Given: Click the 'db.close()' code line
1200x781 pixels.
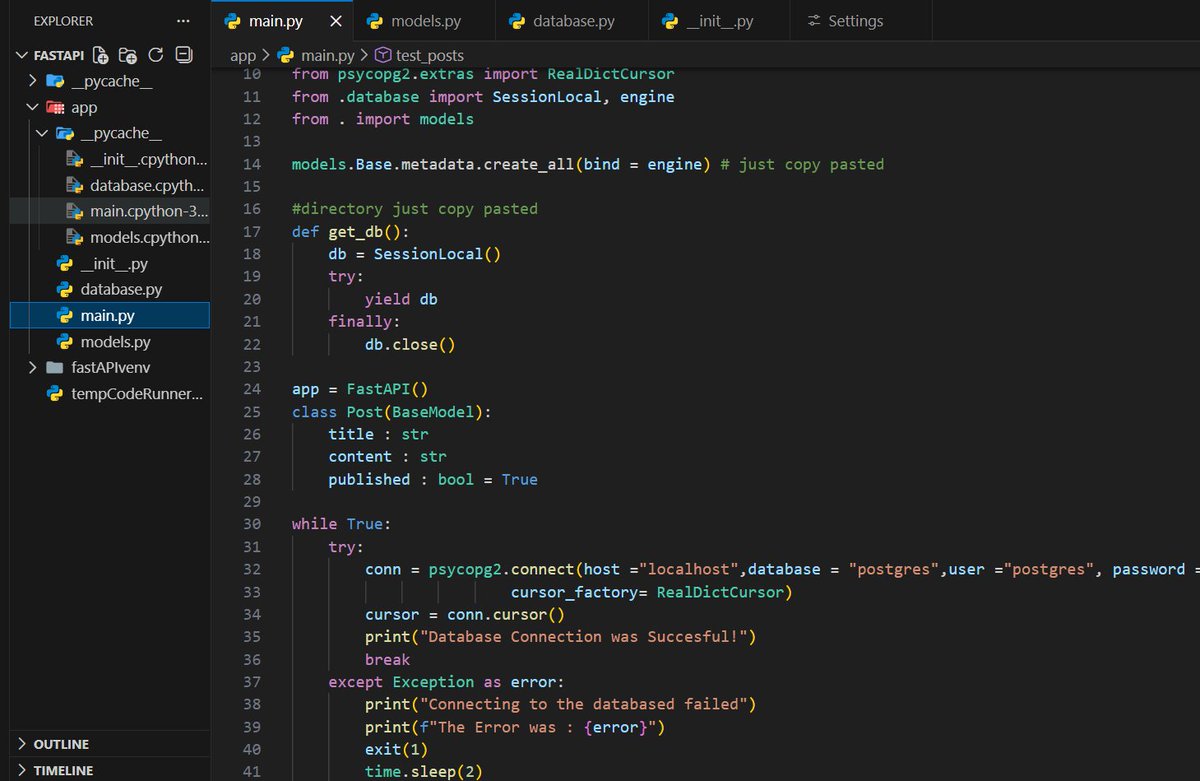Looking at the screenshot, I should point(410,344).
